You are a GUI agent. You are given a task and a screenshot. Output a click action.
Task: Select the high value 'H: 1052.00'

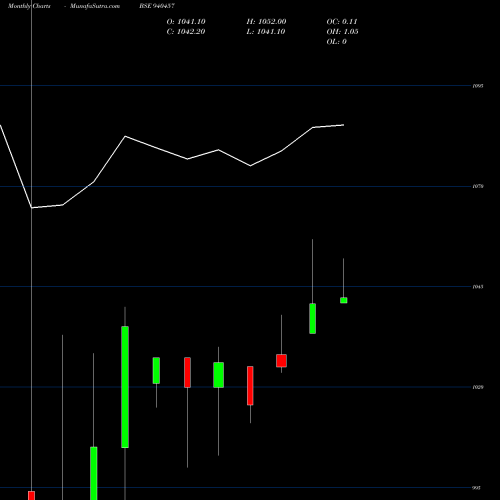coord(266,22)
